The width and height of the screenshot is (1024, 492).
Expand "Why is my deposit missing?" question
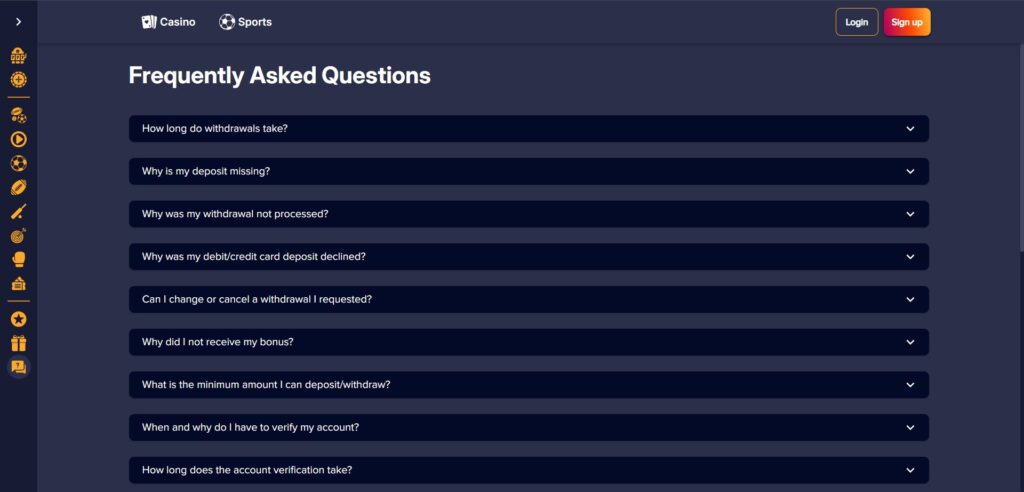point(528,171)
